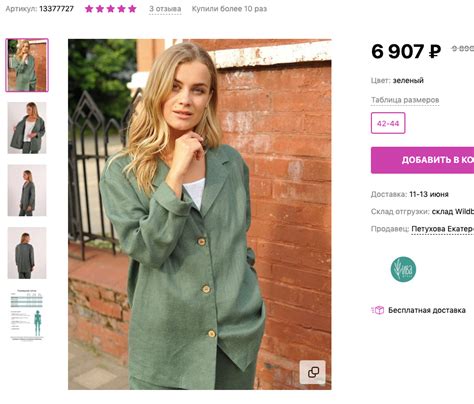This screenshot has height=404, width=474.
Task: Select the side-view jacket thumbnail
Action: pyautogui.click(x=27, y=190)
